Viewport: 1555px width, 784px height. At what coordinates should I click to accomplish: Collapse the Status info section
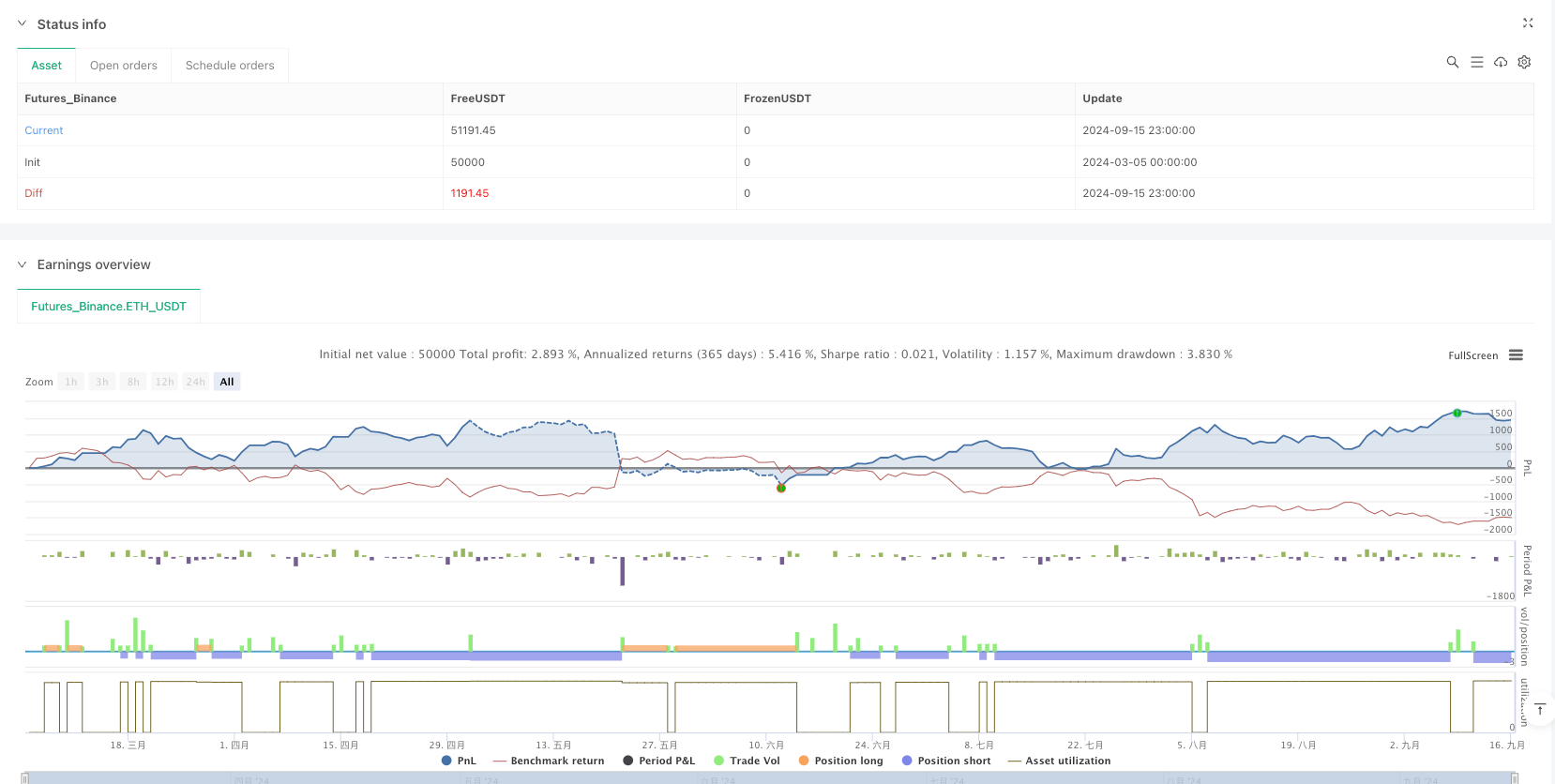tap(22, 24)
